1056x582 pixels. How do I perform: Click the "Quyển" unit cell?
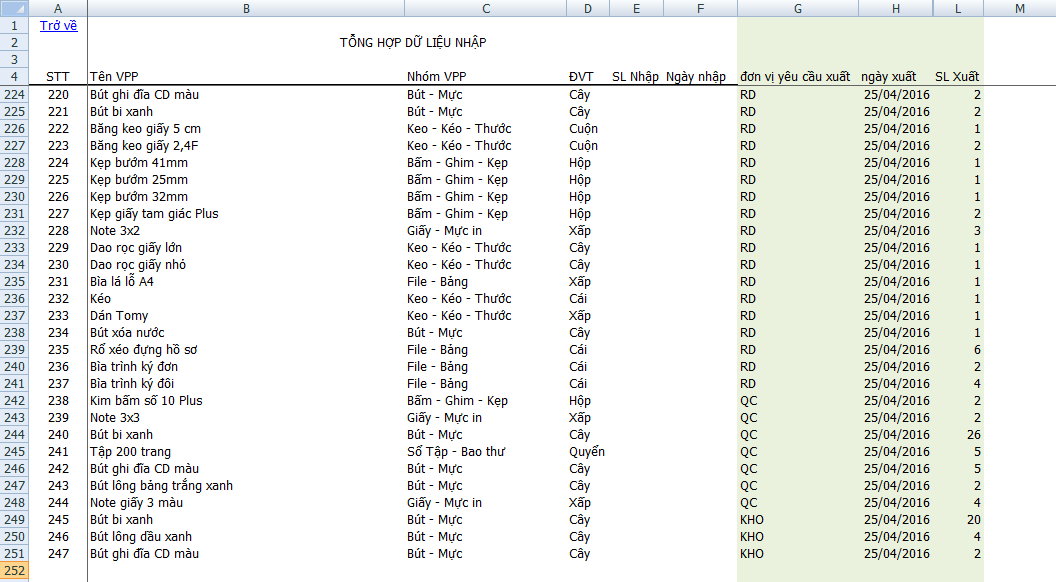point(587,452)
